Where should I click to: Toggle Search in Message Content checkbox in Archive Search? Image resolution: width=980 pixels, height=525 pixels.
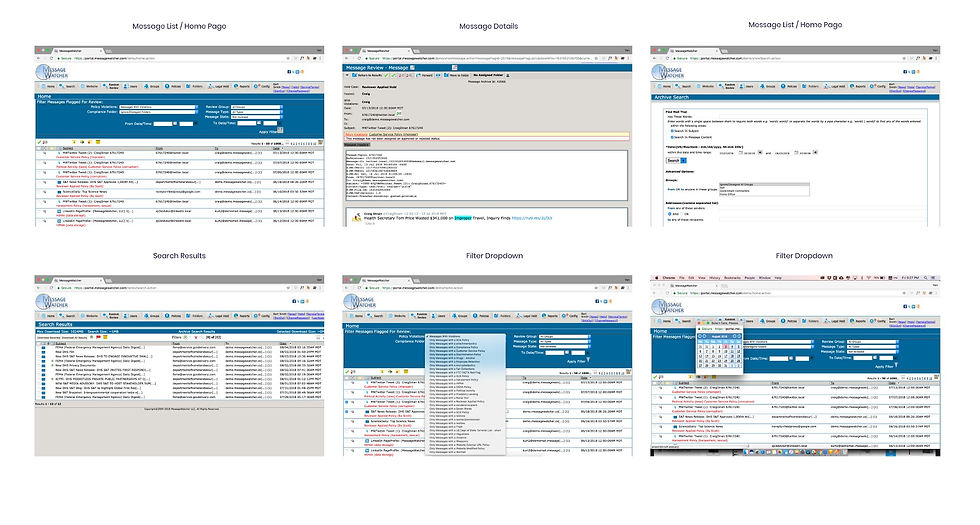(x=672, y=137)
